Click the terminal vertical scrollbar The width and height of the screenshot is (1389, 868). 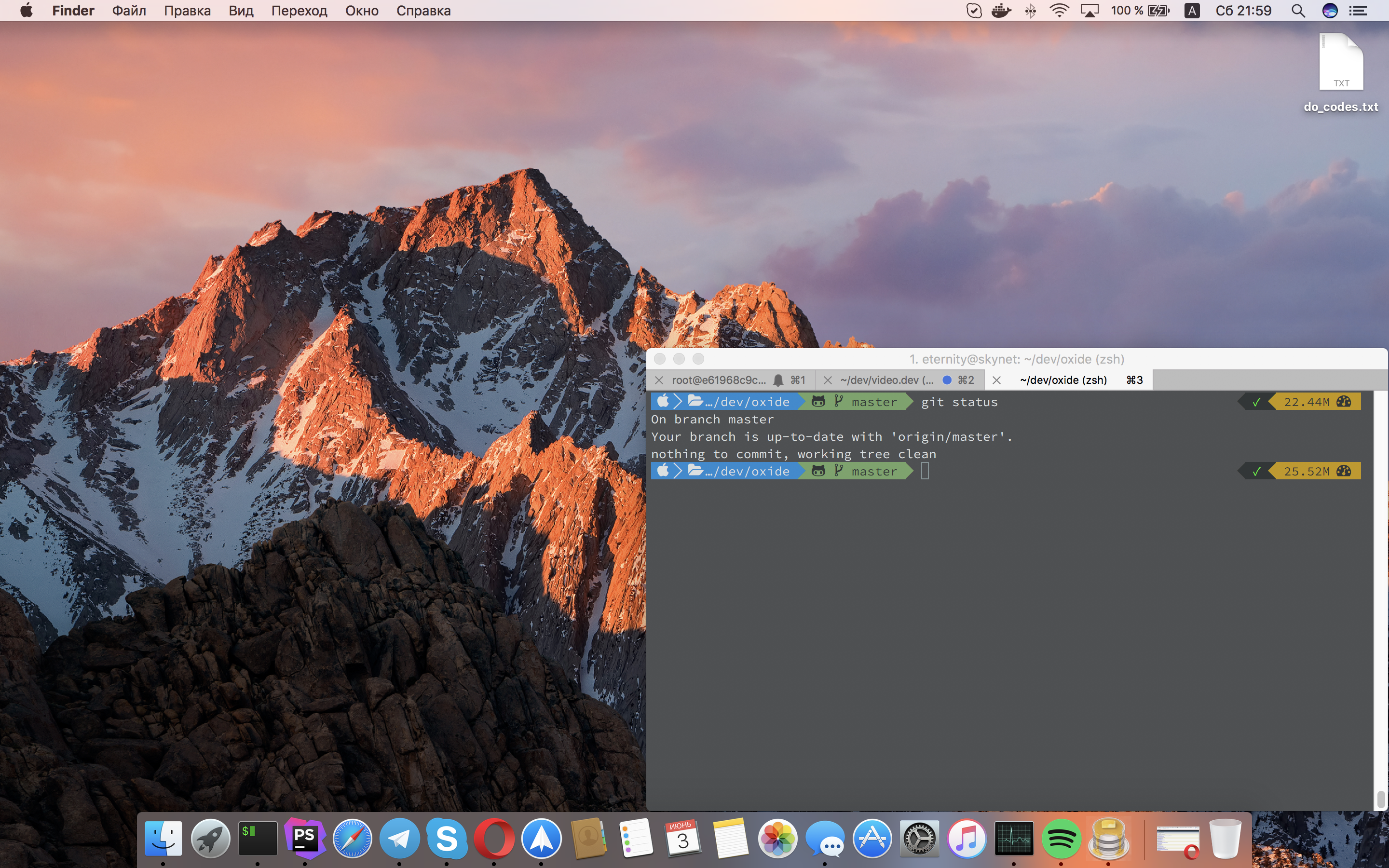(x=1381, y=799)
